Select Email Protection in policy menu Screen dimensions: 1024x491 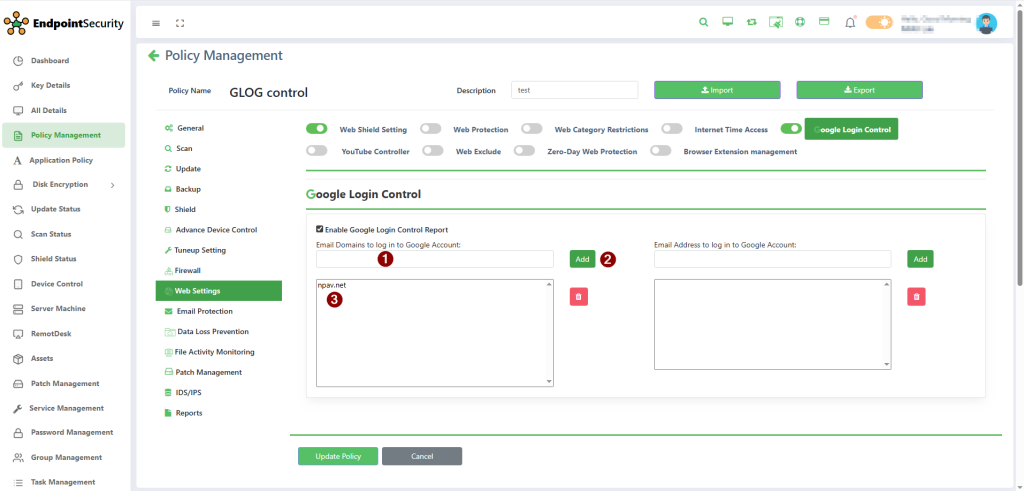[203, 311]
